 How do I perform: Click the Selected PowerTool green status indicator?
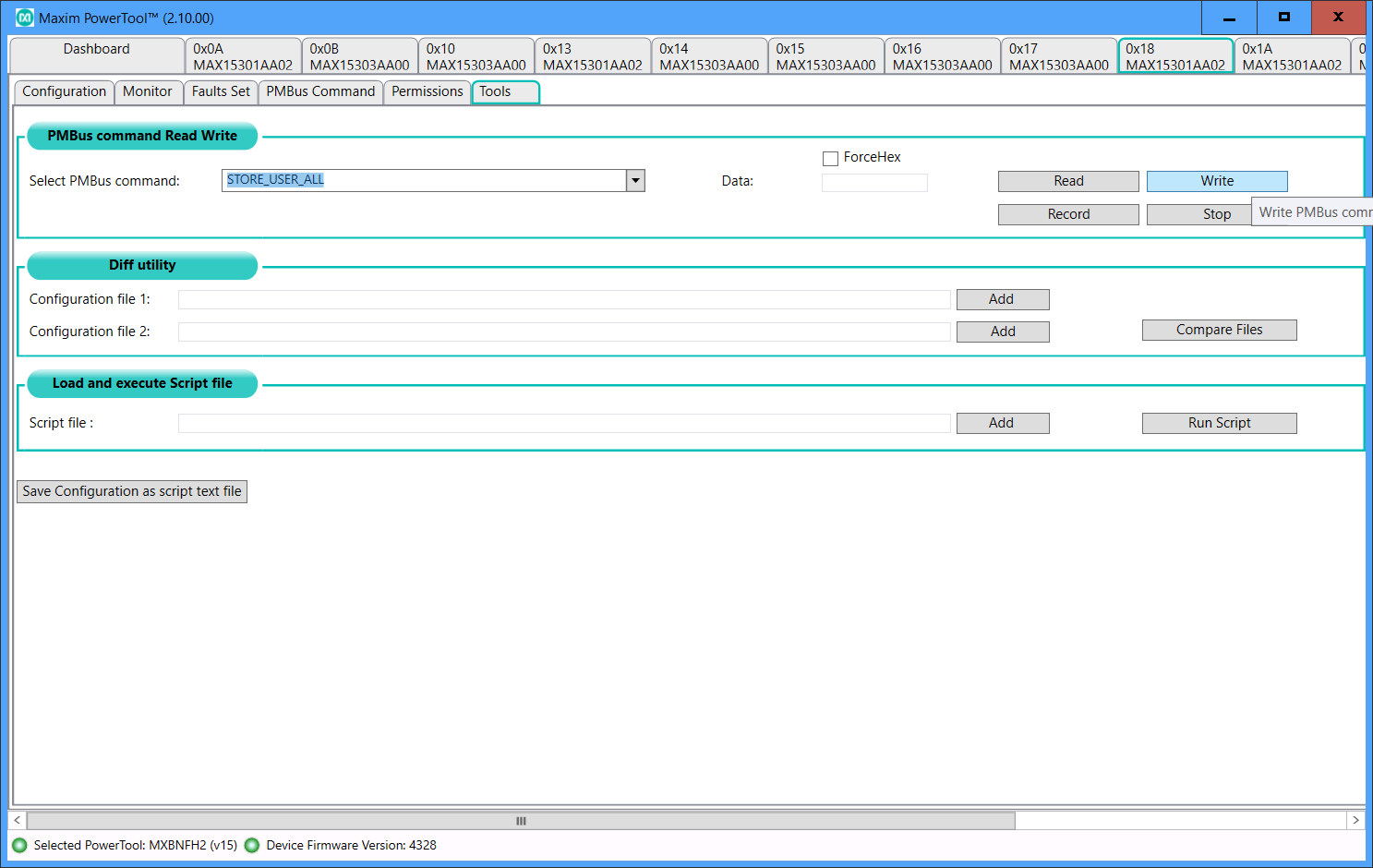[19, 845]
